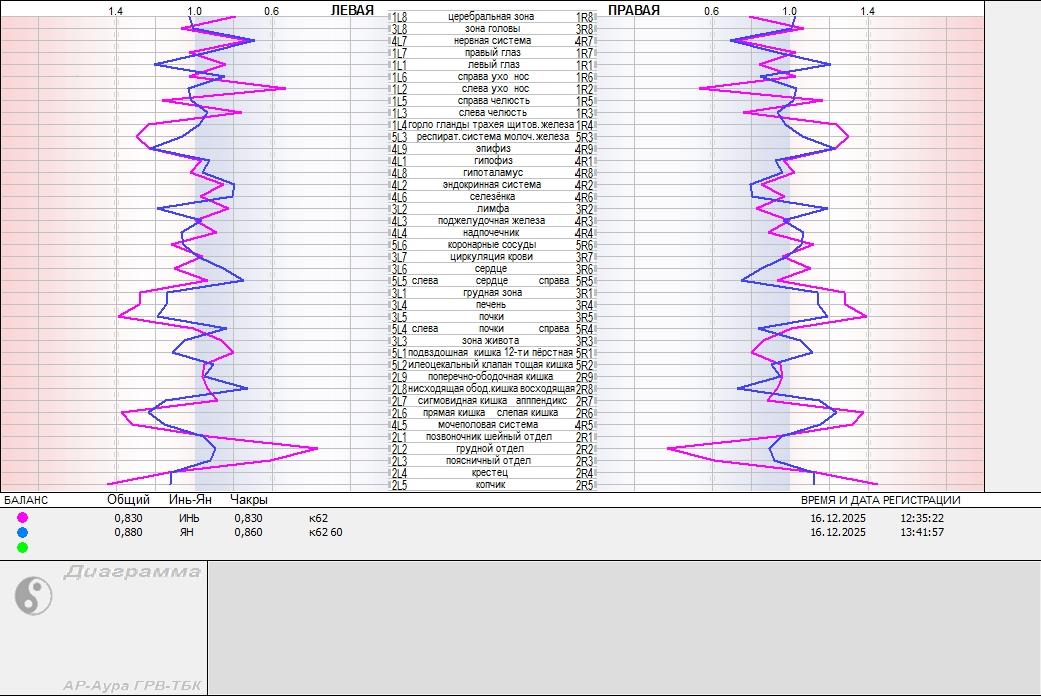The image size is (1041, 696).
Task: Click the Инь-Ян column header
Action: pyautogui.click(x=190, y=500)
